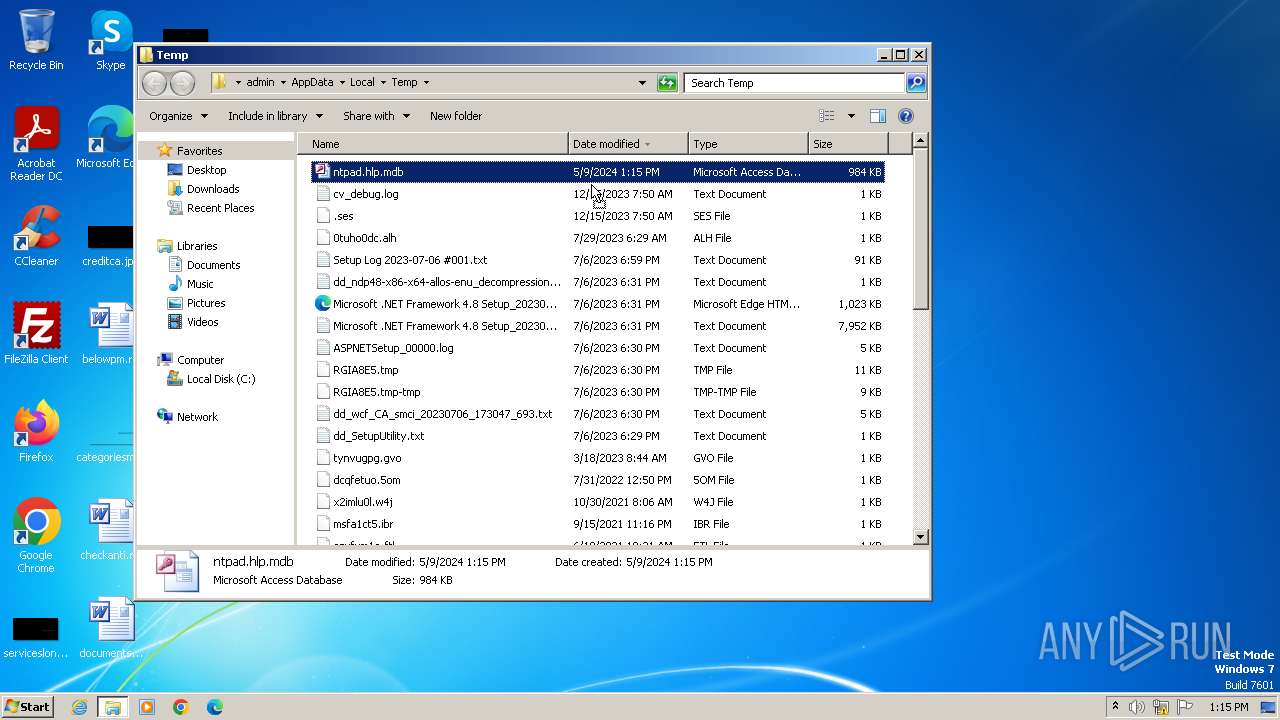Screen dimensions: 1280x720
Task: Open Google Chrome desktop shortcut
Action: pyautogui.click(x=36, y=535)
